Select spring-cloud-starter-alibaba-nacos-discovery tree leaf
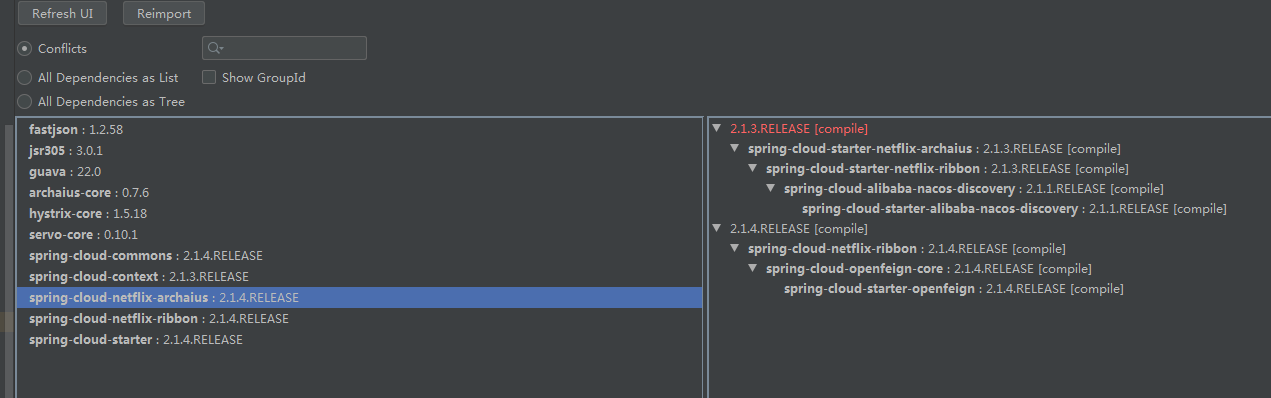The image size is (1271, 398). click(1014, 208)
